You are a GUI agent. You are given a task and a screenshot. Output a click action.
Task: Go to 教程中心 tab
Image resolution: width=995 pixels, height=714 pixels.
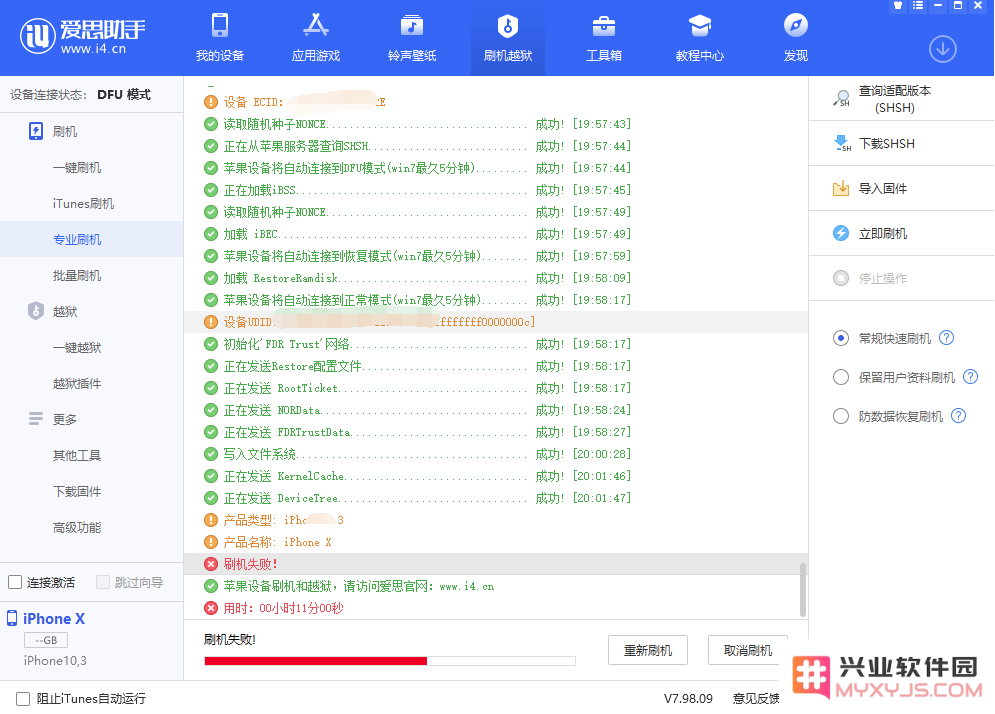pyautogui.click(x=699, y=38)
